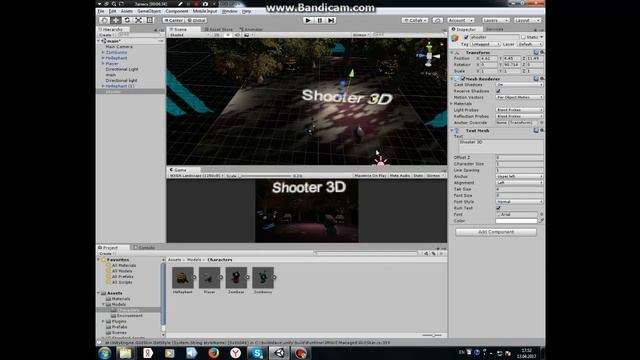Toggle the object active checkbox

click(x=466, y=37)
